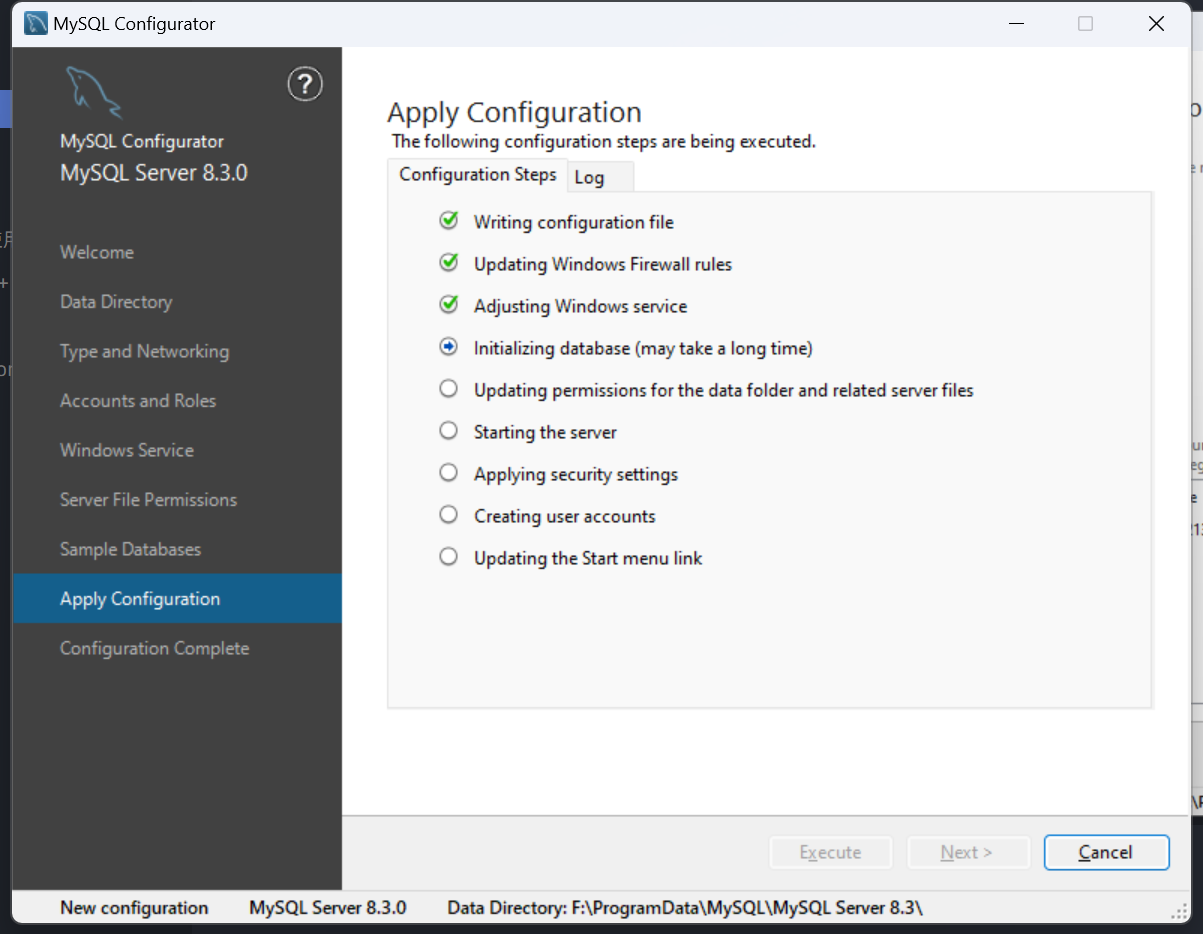Click 'Updating Windows Firewall rules' step text
The image size is (1203, 934).
coord(603,264)
